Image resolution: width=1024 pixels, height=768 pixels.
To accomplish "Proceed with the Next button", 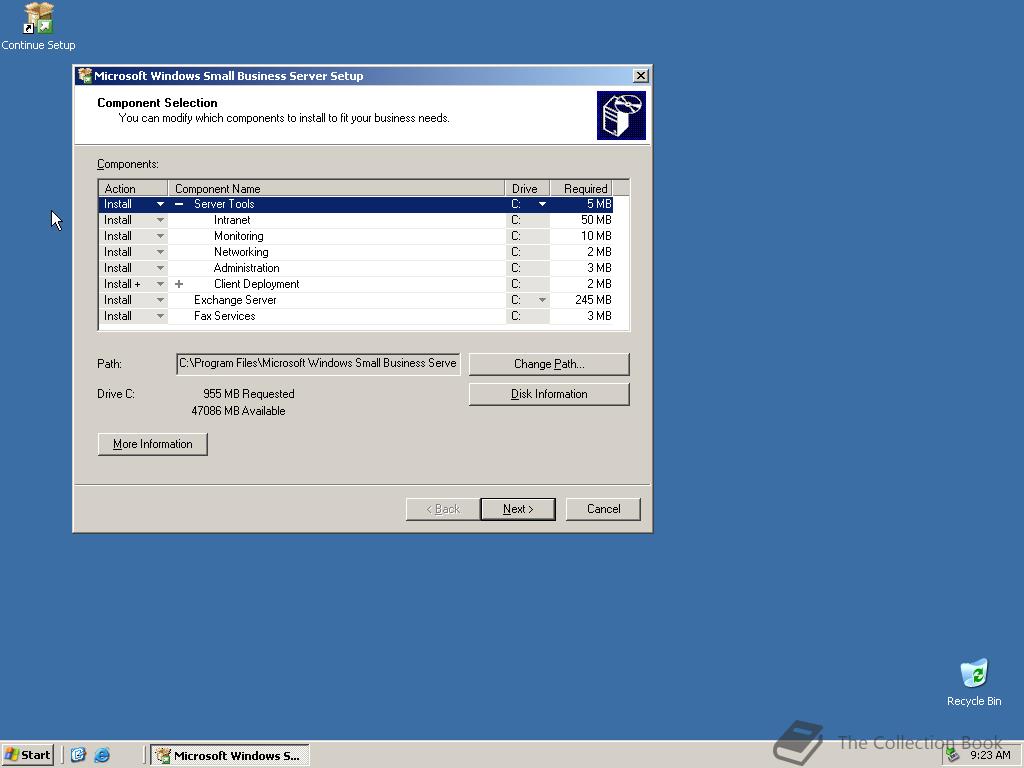I will (x=518, y=509).
